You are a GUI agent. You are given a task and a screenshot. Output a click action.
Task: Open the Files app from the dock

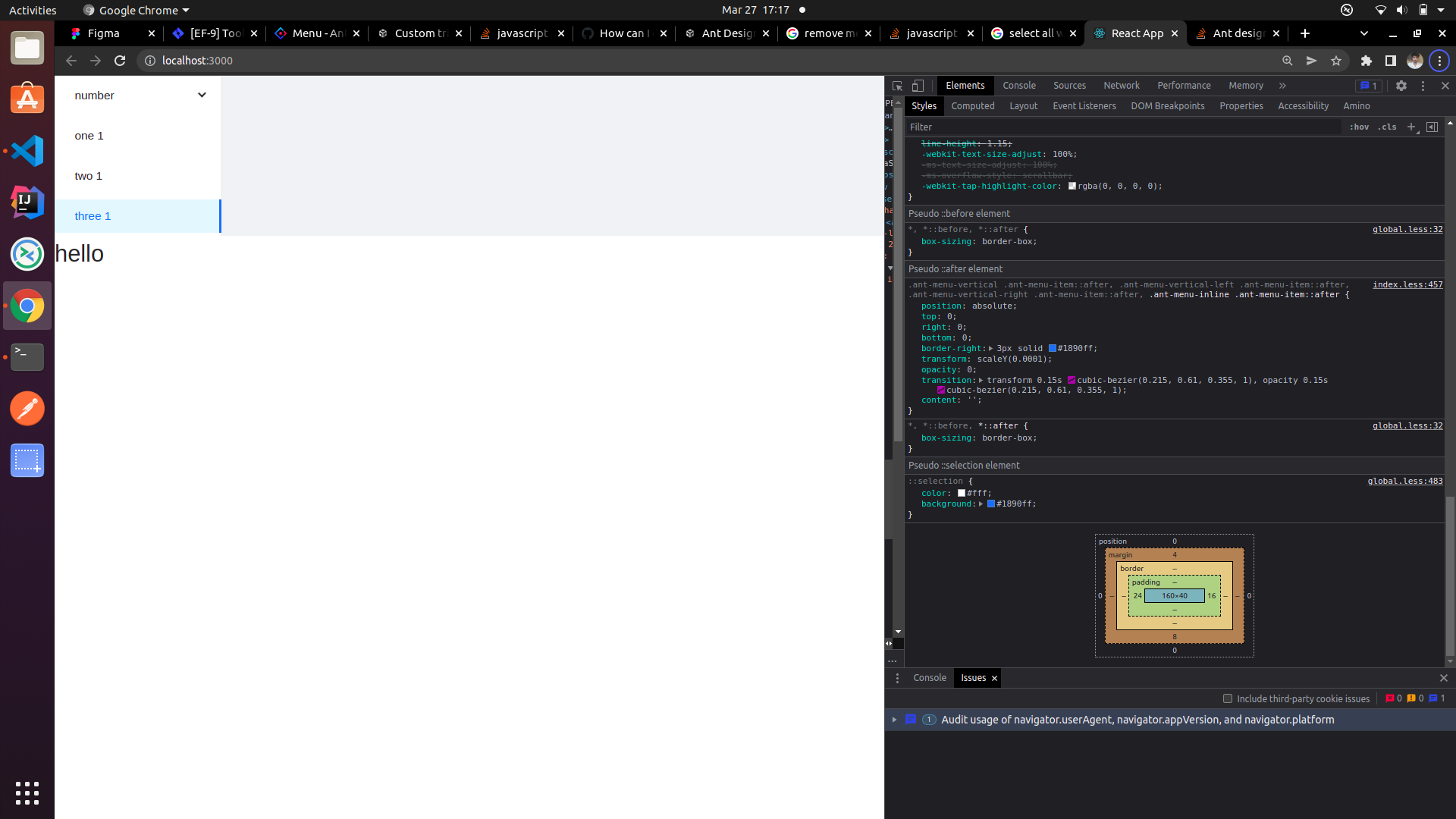(27, 48)
